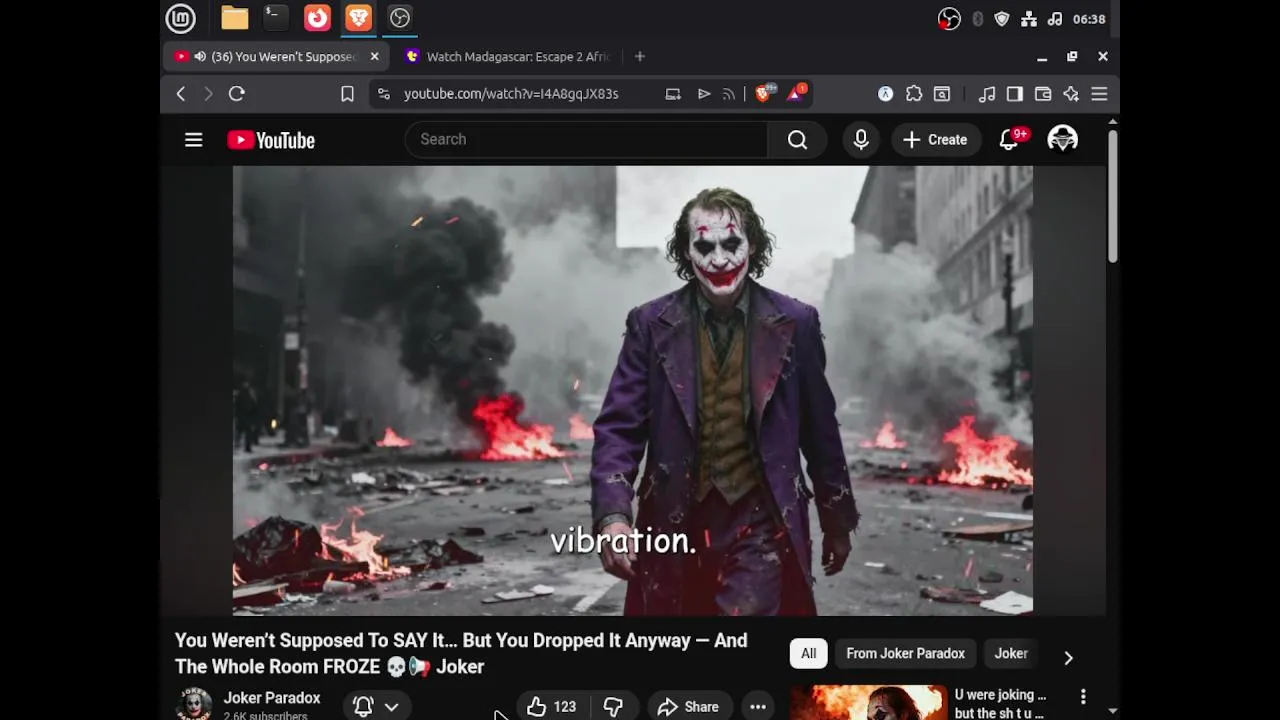Image resolution: width=1280 pixels, height=720 pixels.
Task: Add video to Brave Playlist icon
Action: [704, 94]
